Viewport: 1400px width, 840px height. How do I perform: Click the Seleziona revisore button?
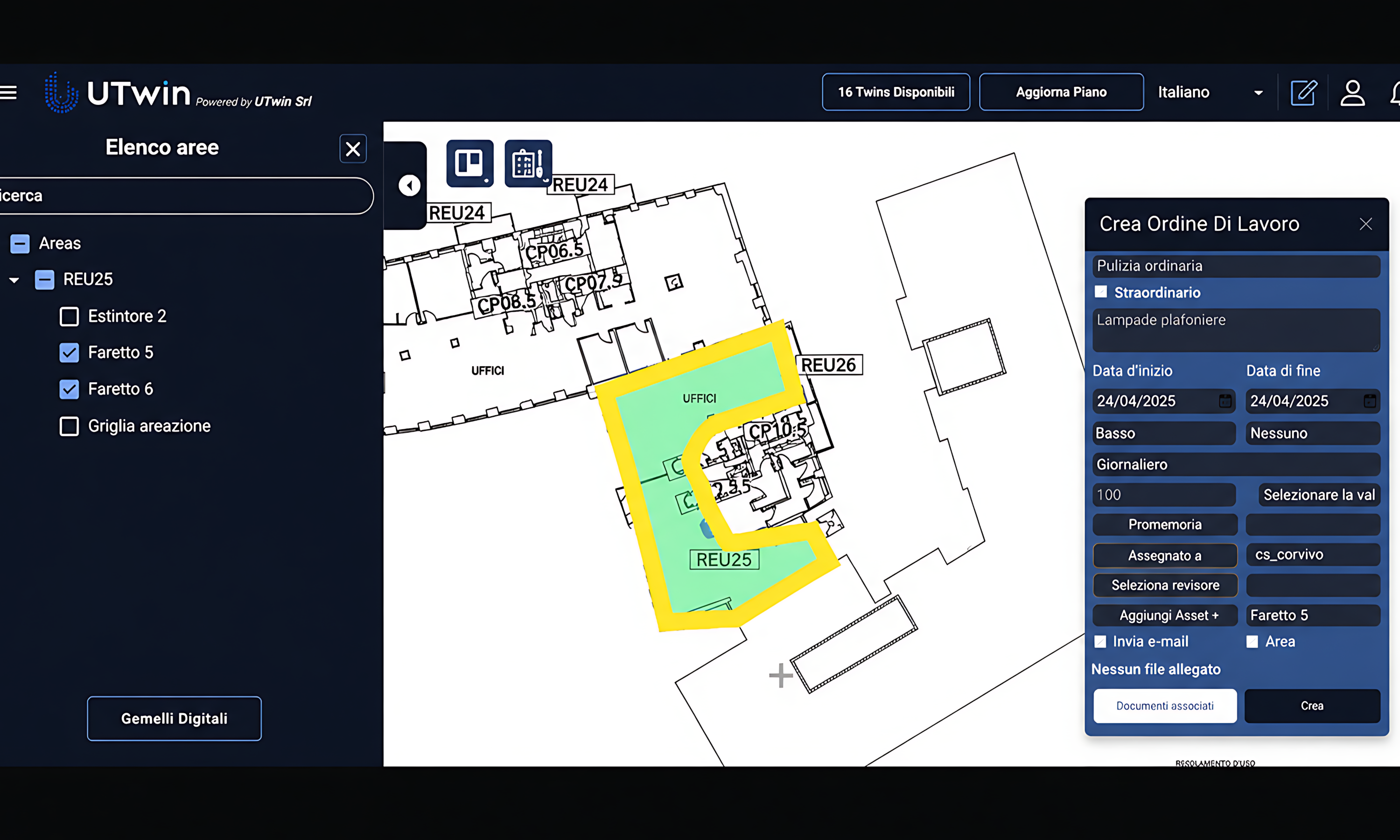(x=1165, y=585)
